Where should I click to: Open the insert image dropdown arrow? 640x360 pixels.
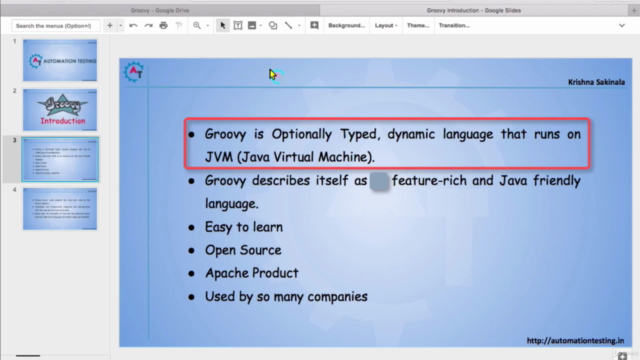pyautogui.click(x=261, y=25)
